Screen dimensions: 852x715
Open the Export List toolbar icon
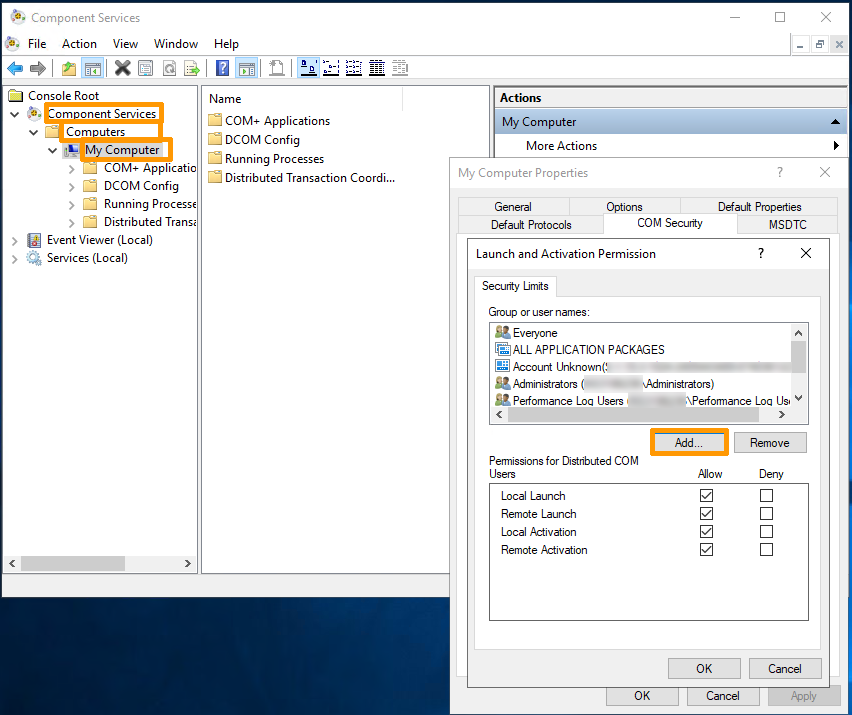point(193,67)
